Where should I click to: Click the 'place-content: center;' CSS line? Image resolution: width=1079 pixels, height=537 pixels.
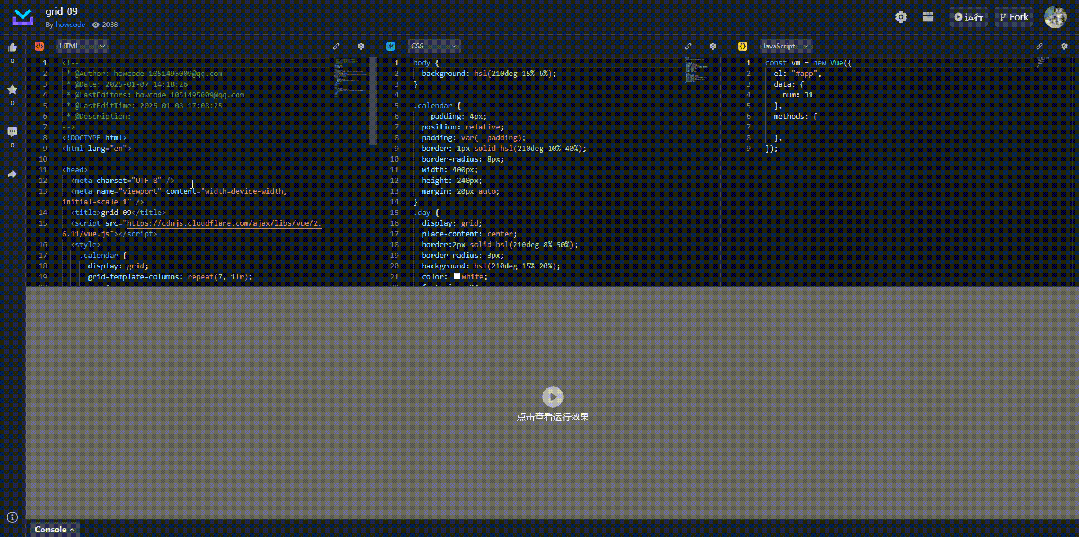click(x=469, y=233)
